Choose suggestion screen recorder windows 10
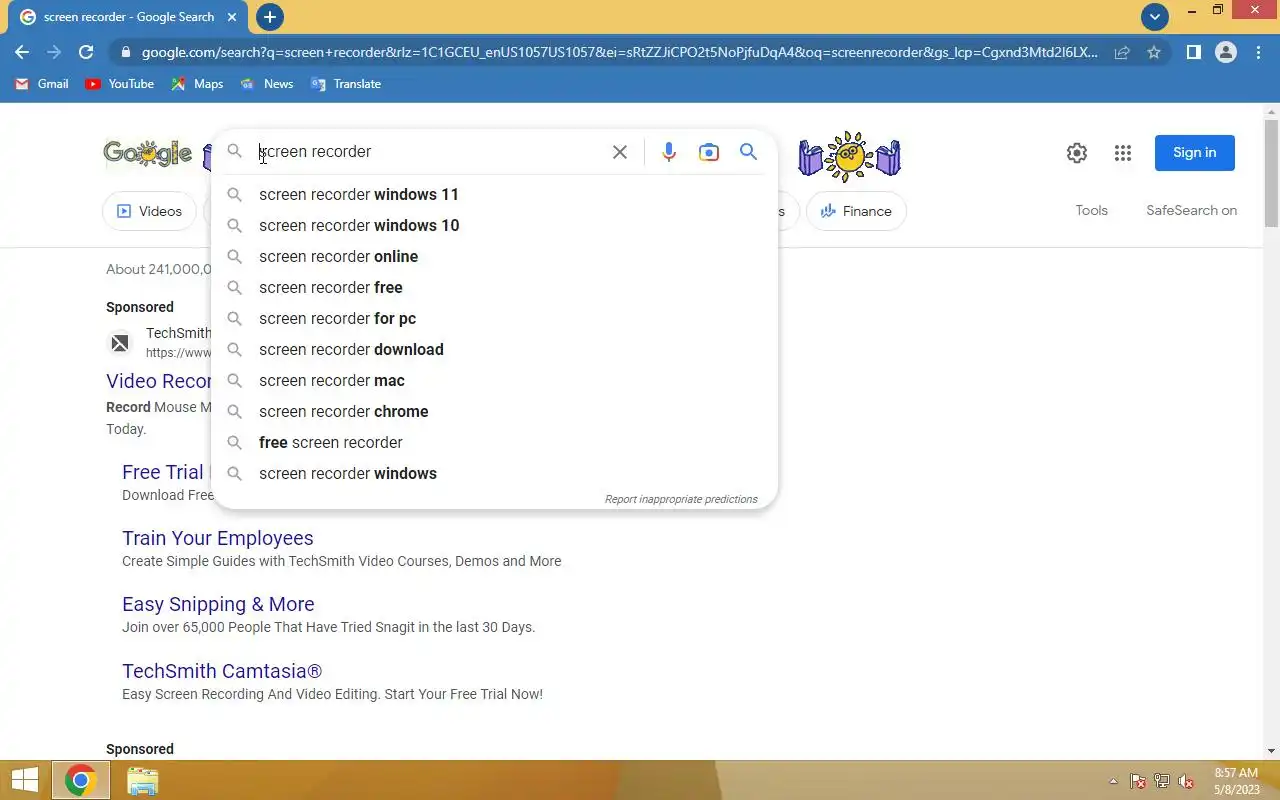The image size is (1280, 800). (x=494, y=225)
